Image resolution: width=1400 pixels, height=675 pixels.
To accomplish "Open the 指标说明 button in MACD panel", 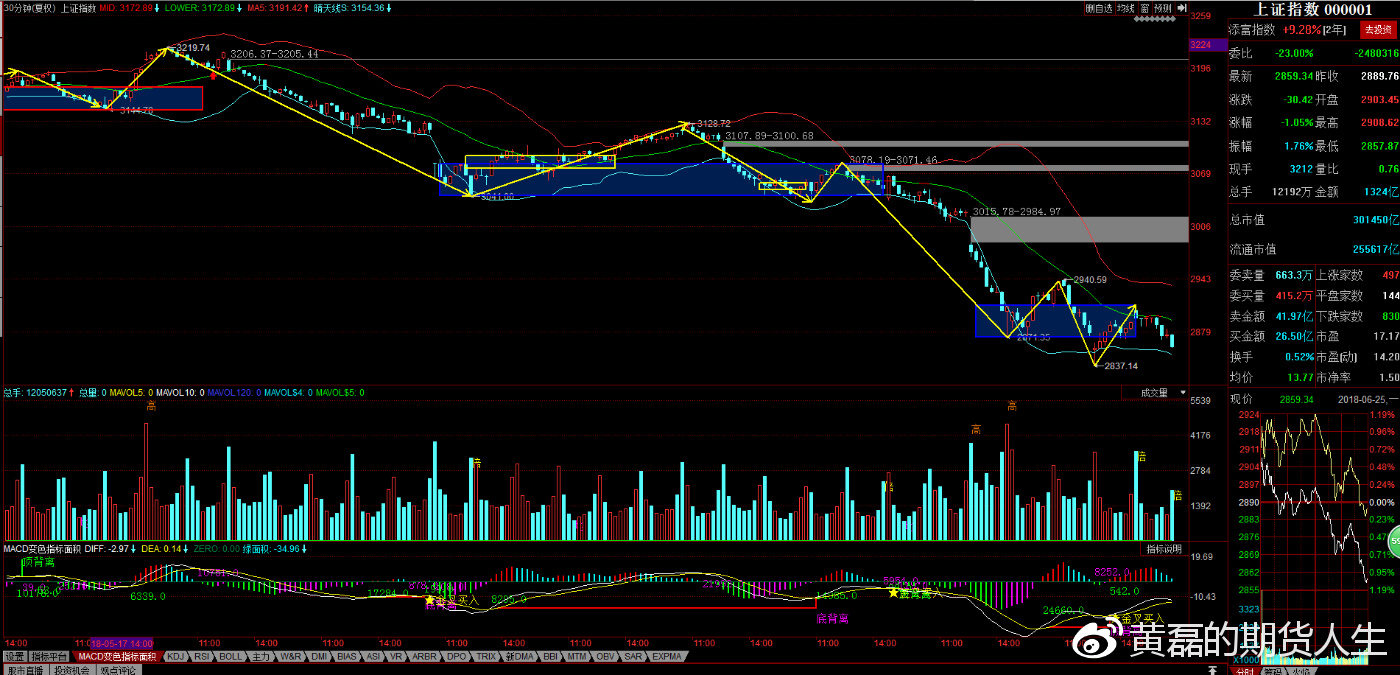I will point(1165,549).
